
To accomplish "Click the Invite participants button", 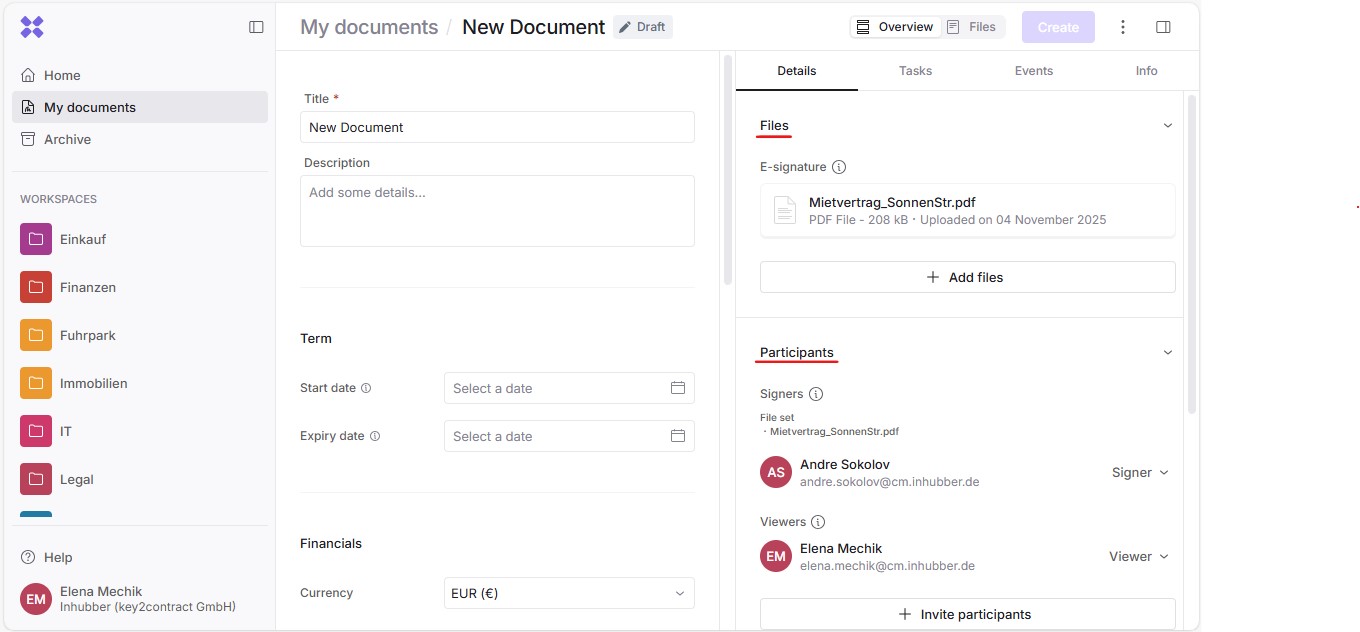I will pos(967,614).
